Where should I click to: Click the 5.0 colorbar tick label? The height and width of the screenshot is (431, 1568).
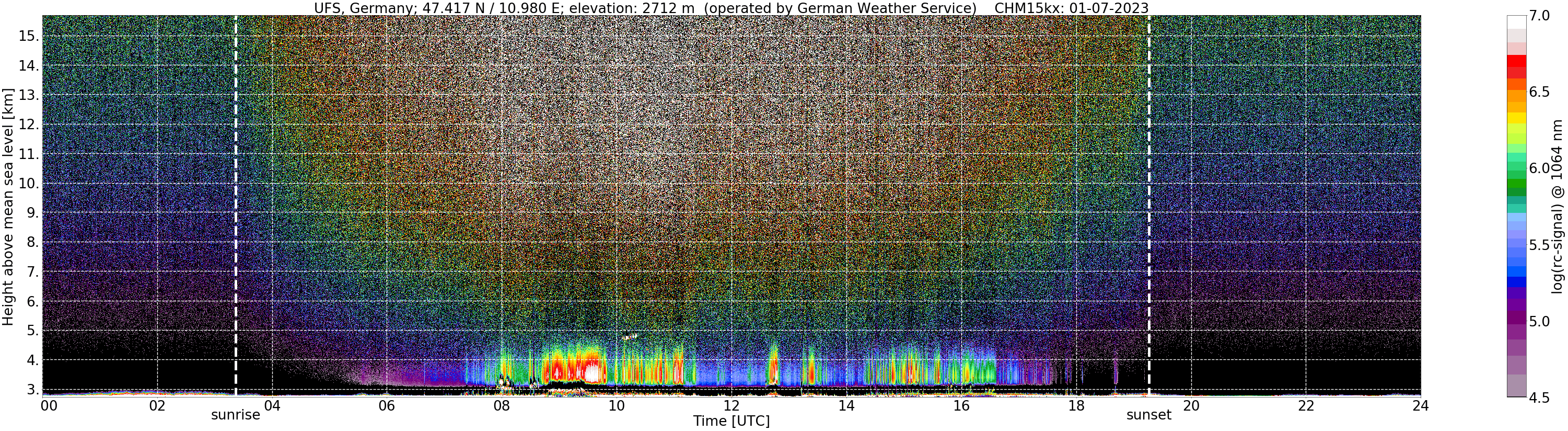tap(1539, 321)
